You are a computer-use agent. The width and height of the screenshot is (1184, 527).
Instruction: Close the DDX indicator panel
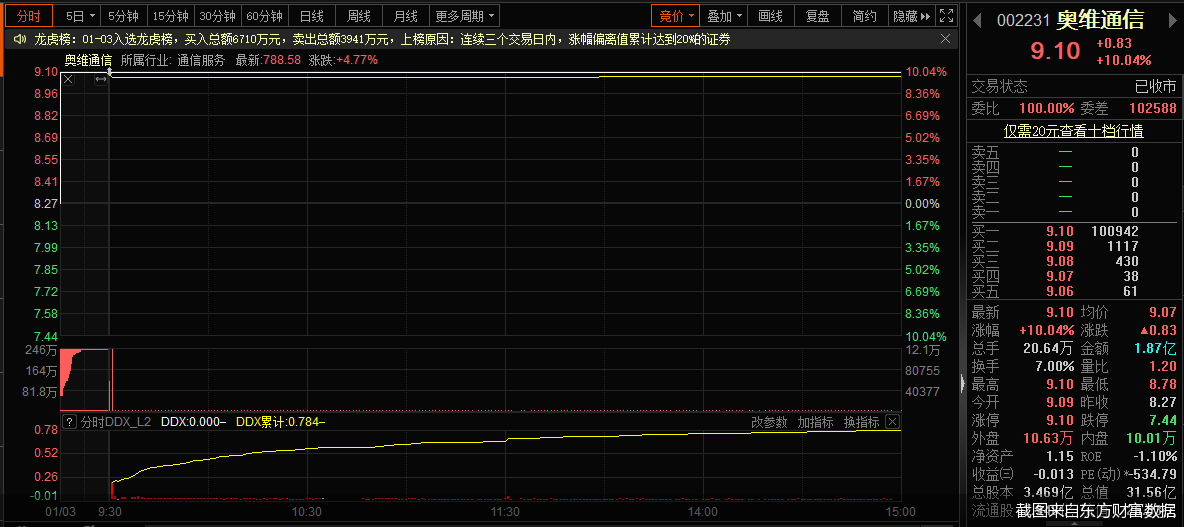click(892, 422)
